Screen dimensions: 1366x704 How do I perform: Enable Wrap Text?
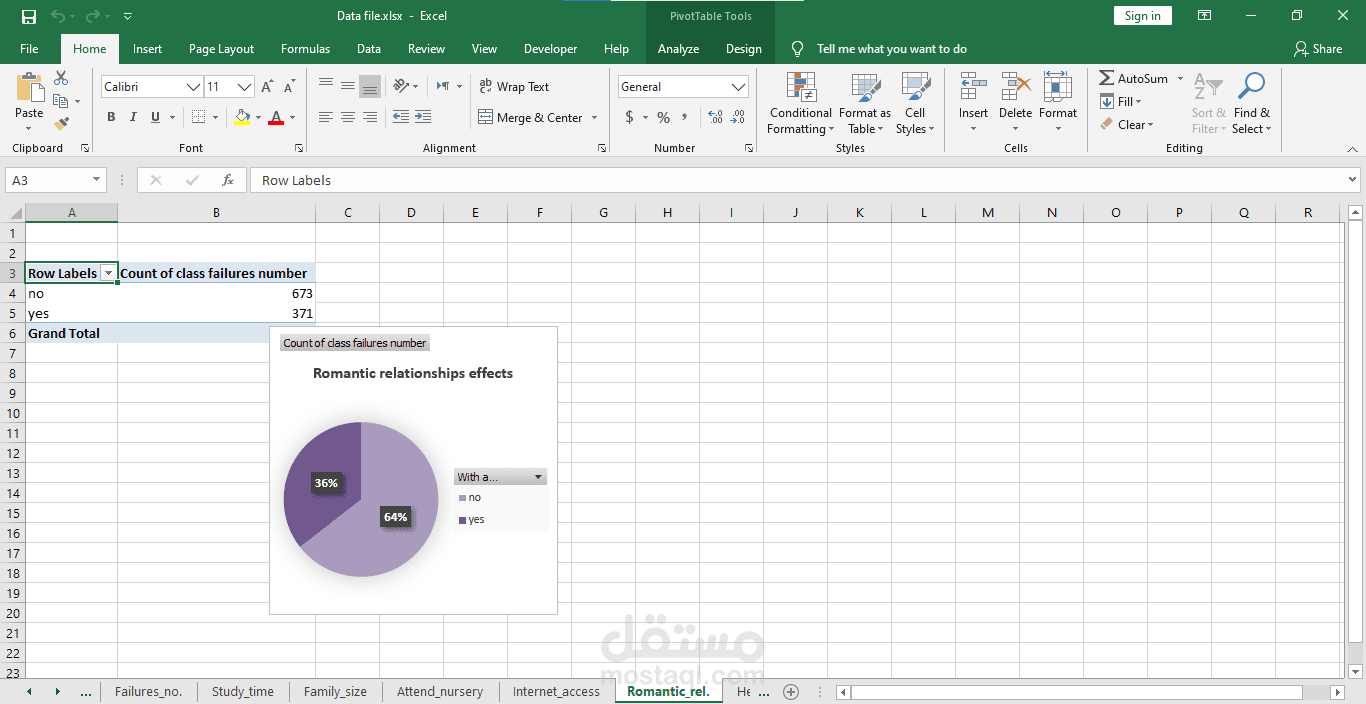point(514,87)
